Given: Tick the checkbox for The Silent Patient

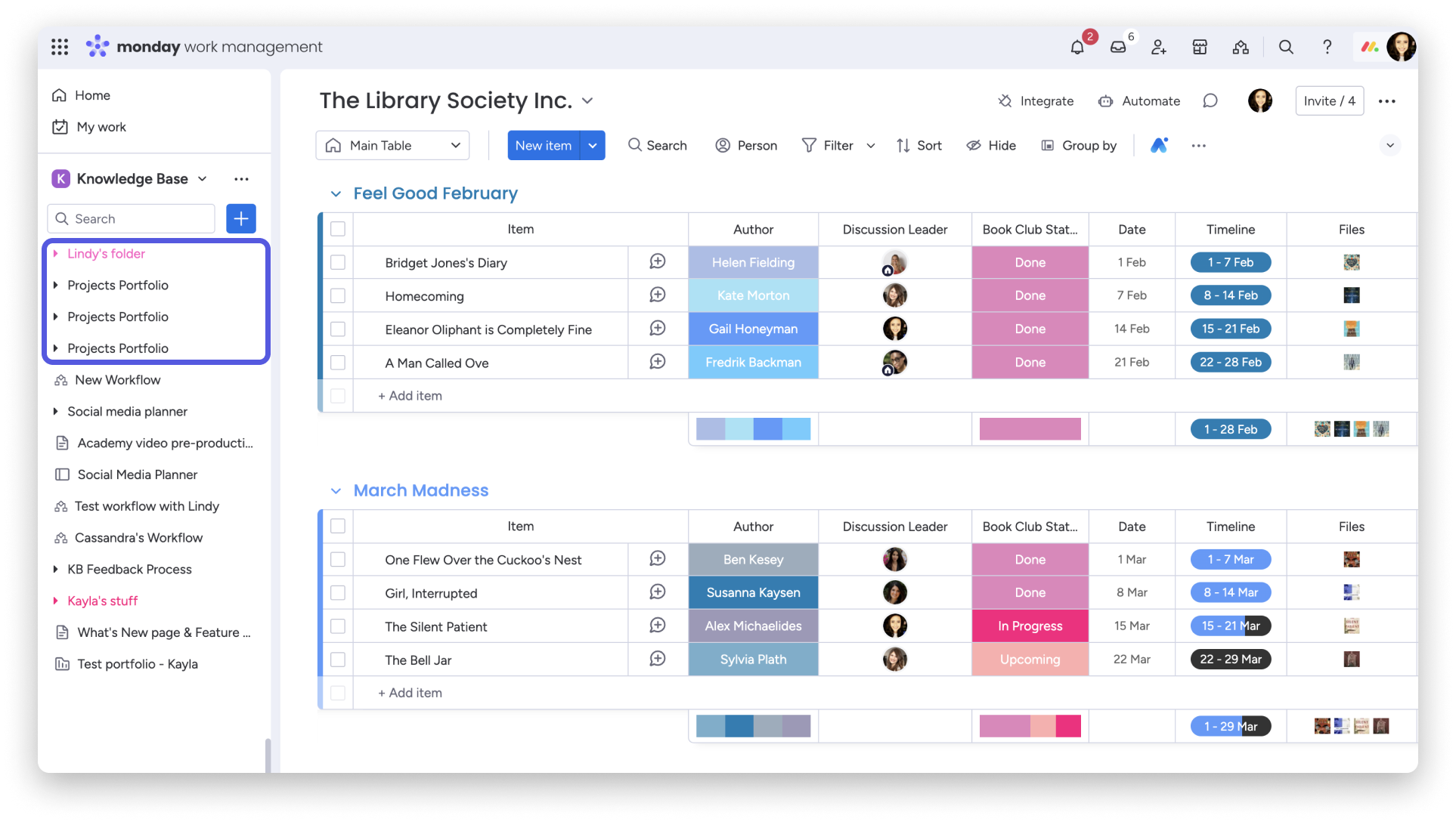Looking at the screenshot, I should click(x=338, y=626).
